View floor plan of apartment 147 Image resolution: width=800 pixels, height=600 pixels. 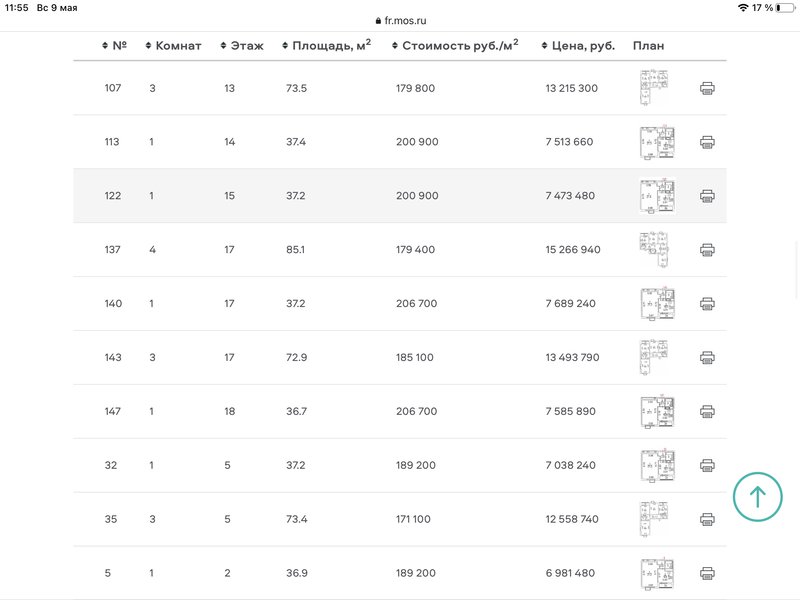pos(657,411)
